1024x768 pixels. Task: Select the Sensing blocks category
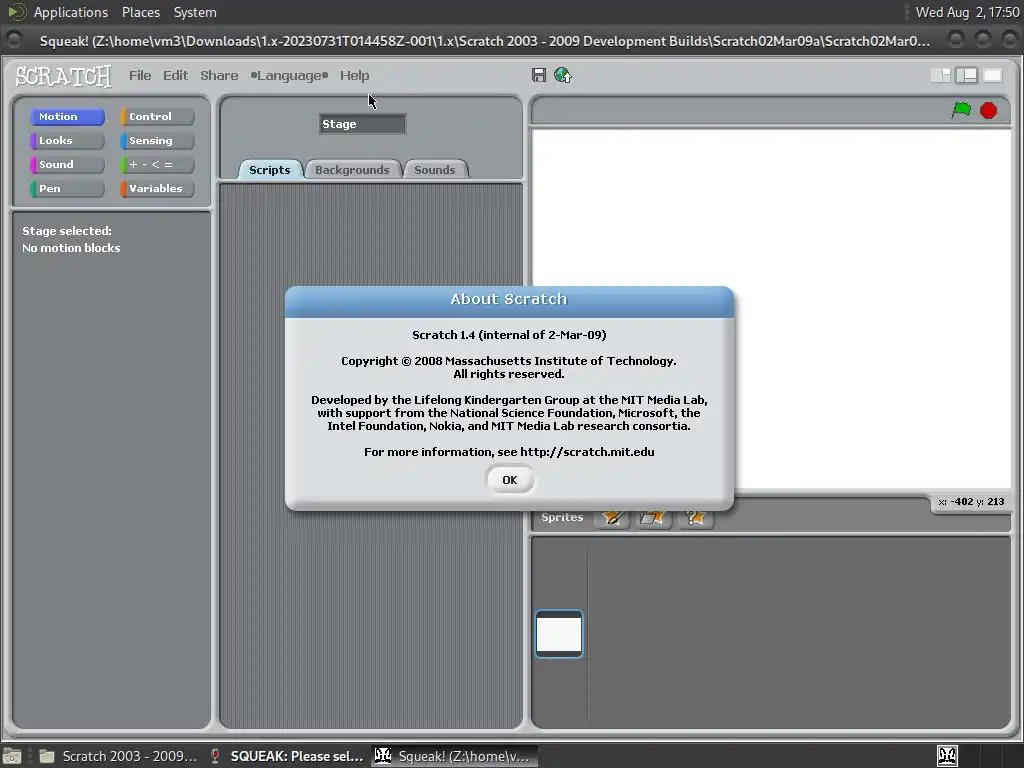157,140
